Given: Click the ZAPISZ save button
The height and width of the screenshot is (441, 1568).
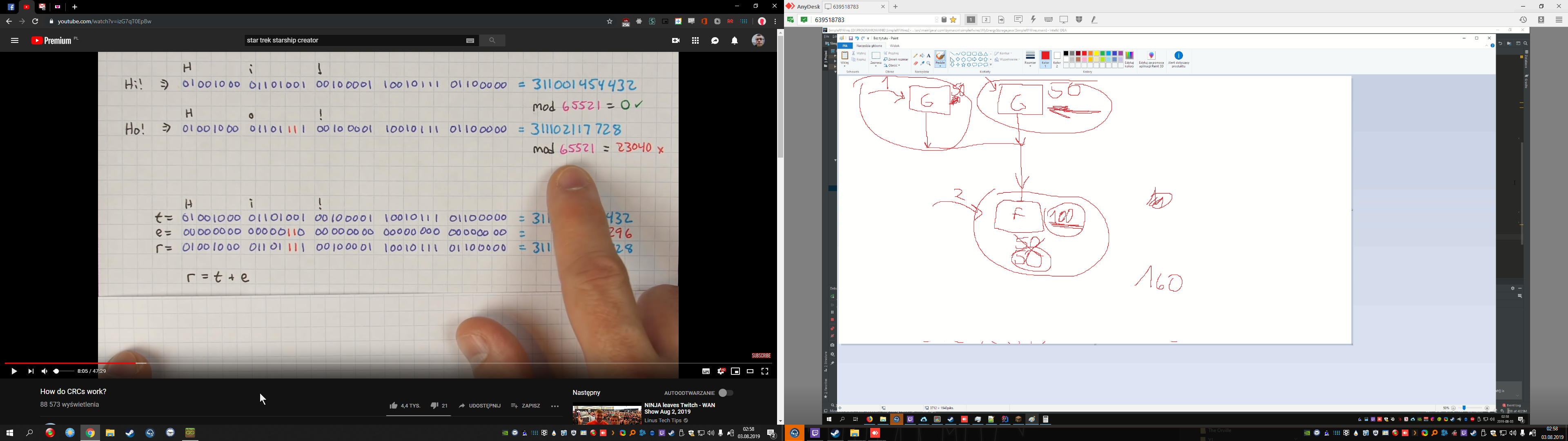Looking at the screenshot, I should pyautogui.click(x=526, y=405).
